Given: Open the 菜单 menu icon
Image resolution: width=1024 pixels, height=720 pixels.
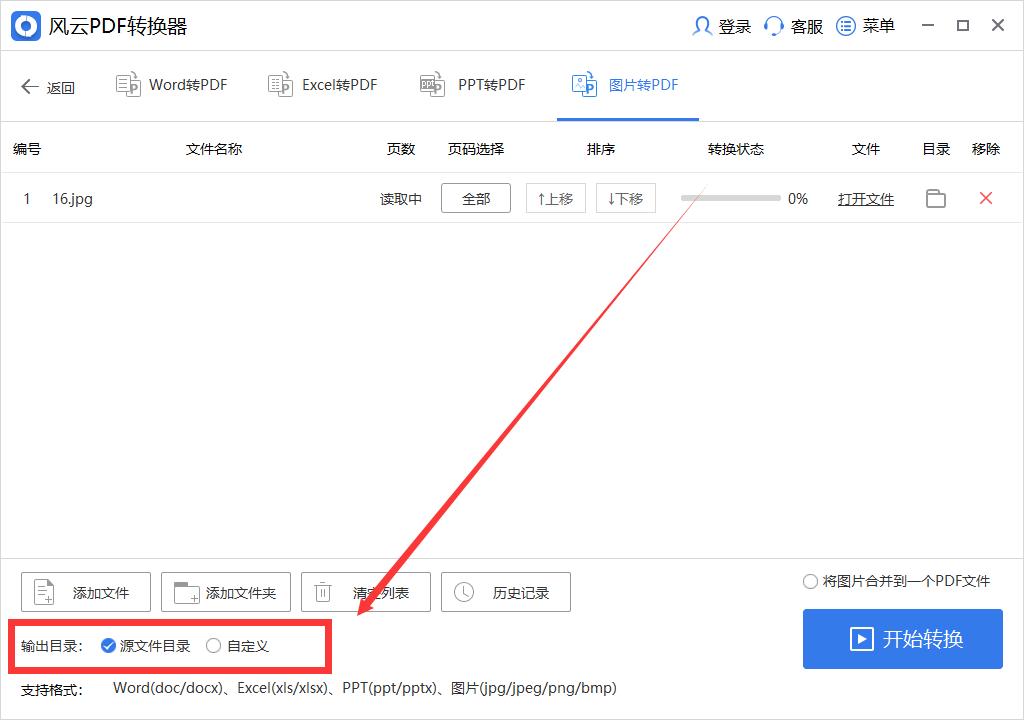Looking at the screenshot, I should [846, 26].
